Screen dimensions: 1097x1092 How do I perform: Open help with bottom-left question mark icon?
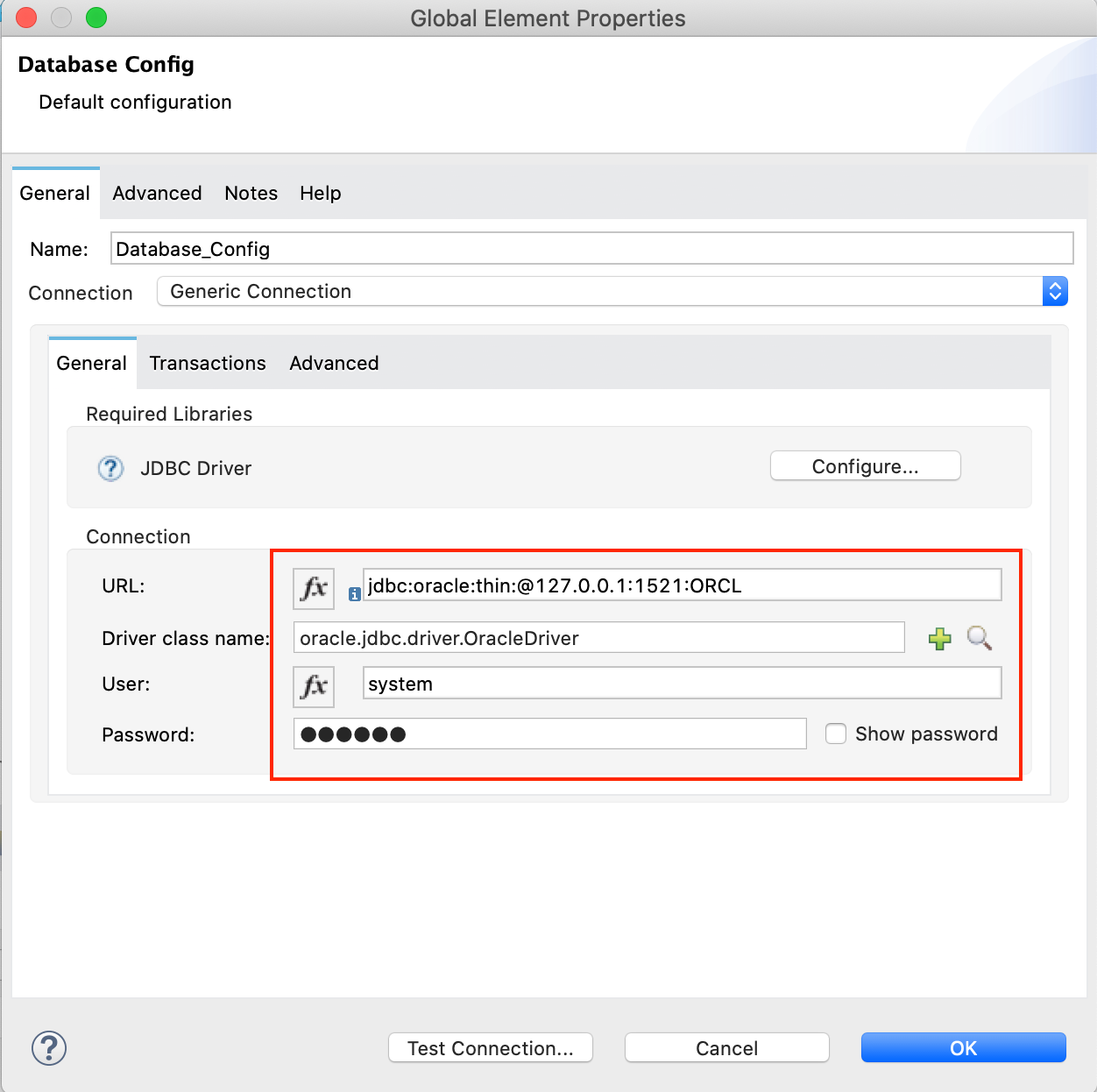tap(49, 1048)
